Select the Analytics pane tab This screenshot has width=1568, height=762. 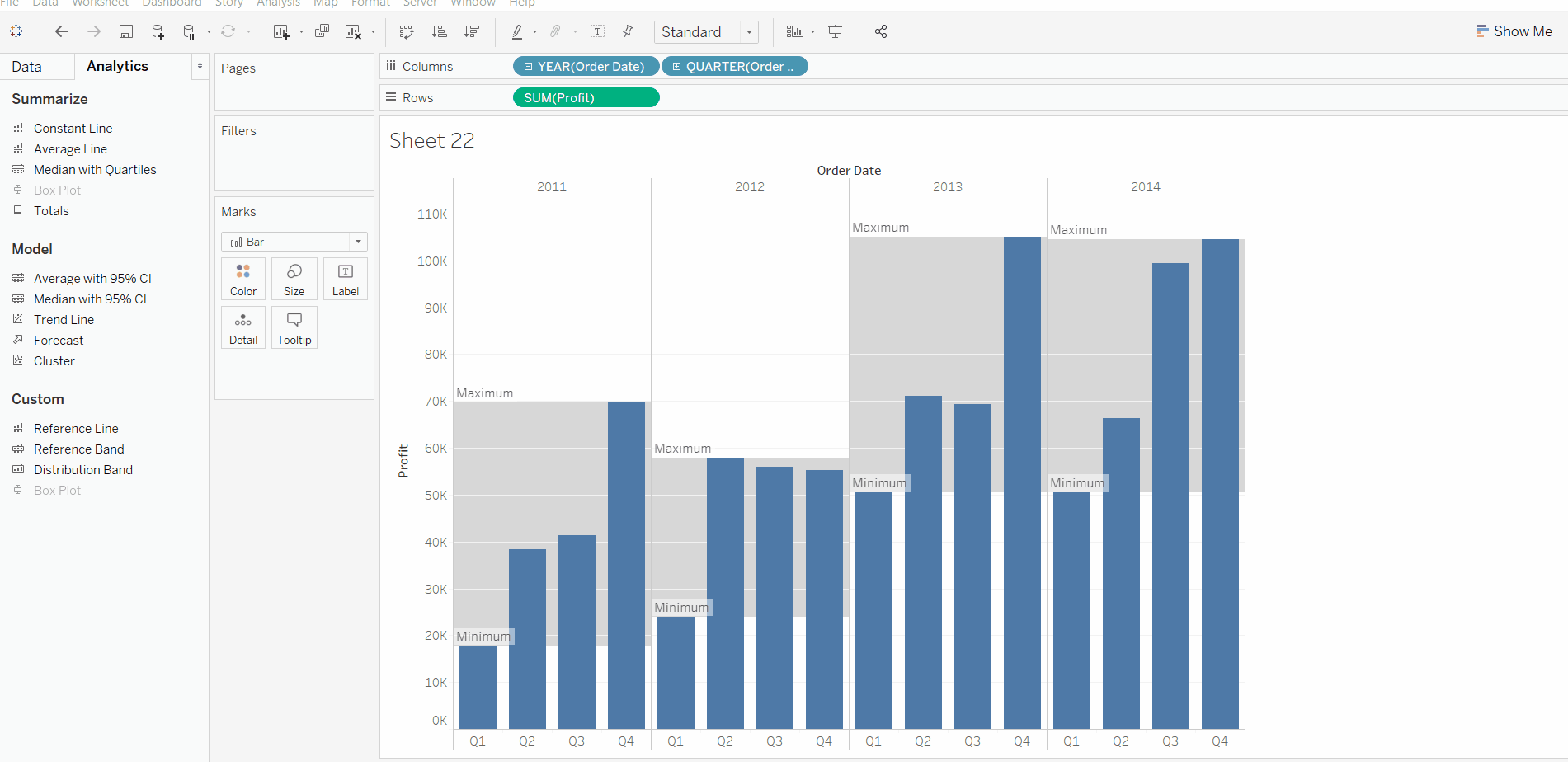click(x=117, y=66)
